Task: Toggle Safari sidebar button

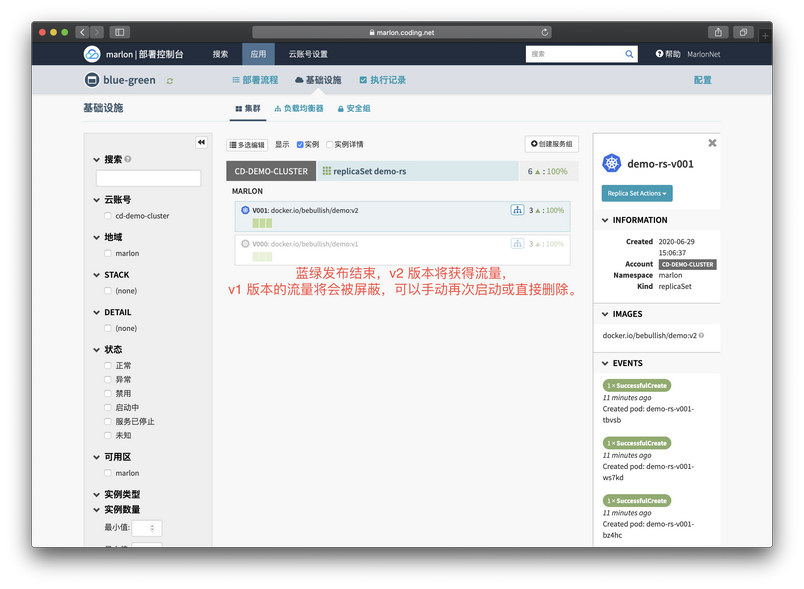Action: click(x=119, y=32)
